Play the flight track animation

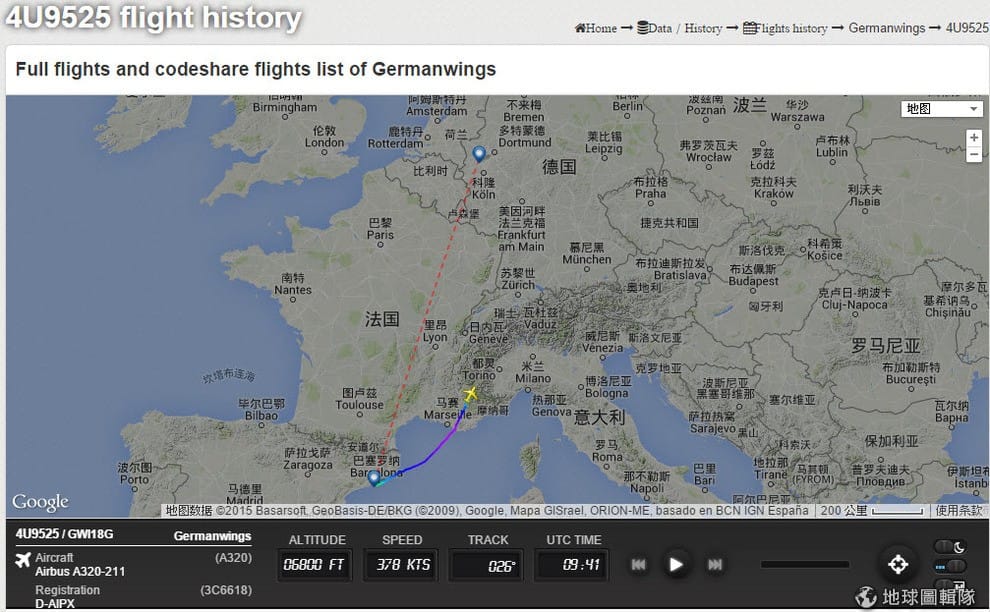coord(676,565)
